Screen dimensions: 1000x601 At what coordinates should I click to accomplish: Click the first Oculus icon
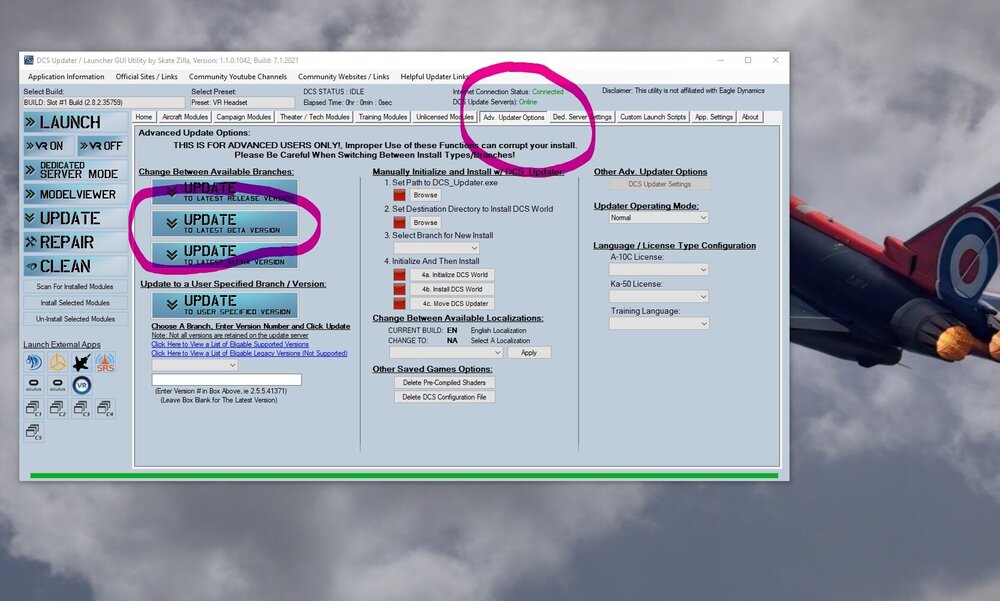point(34,385)
